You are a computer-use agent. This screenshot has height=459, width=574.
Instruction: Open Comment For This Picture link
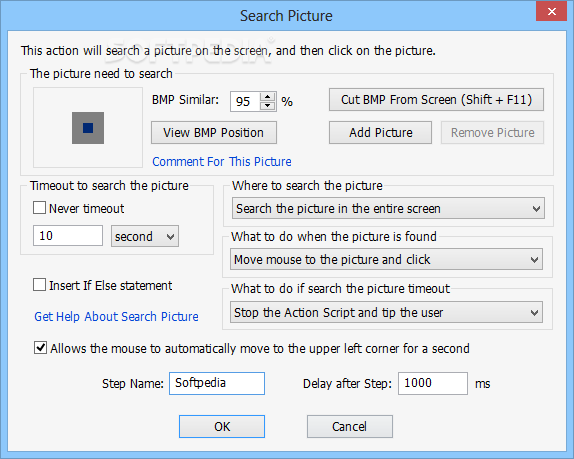click(x=222, y=161)
